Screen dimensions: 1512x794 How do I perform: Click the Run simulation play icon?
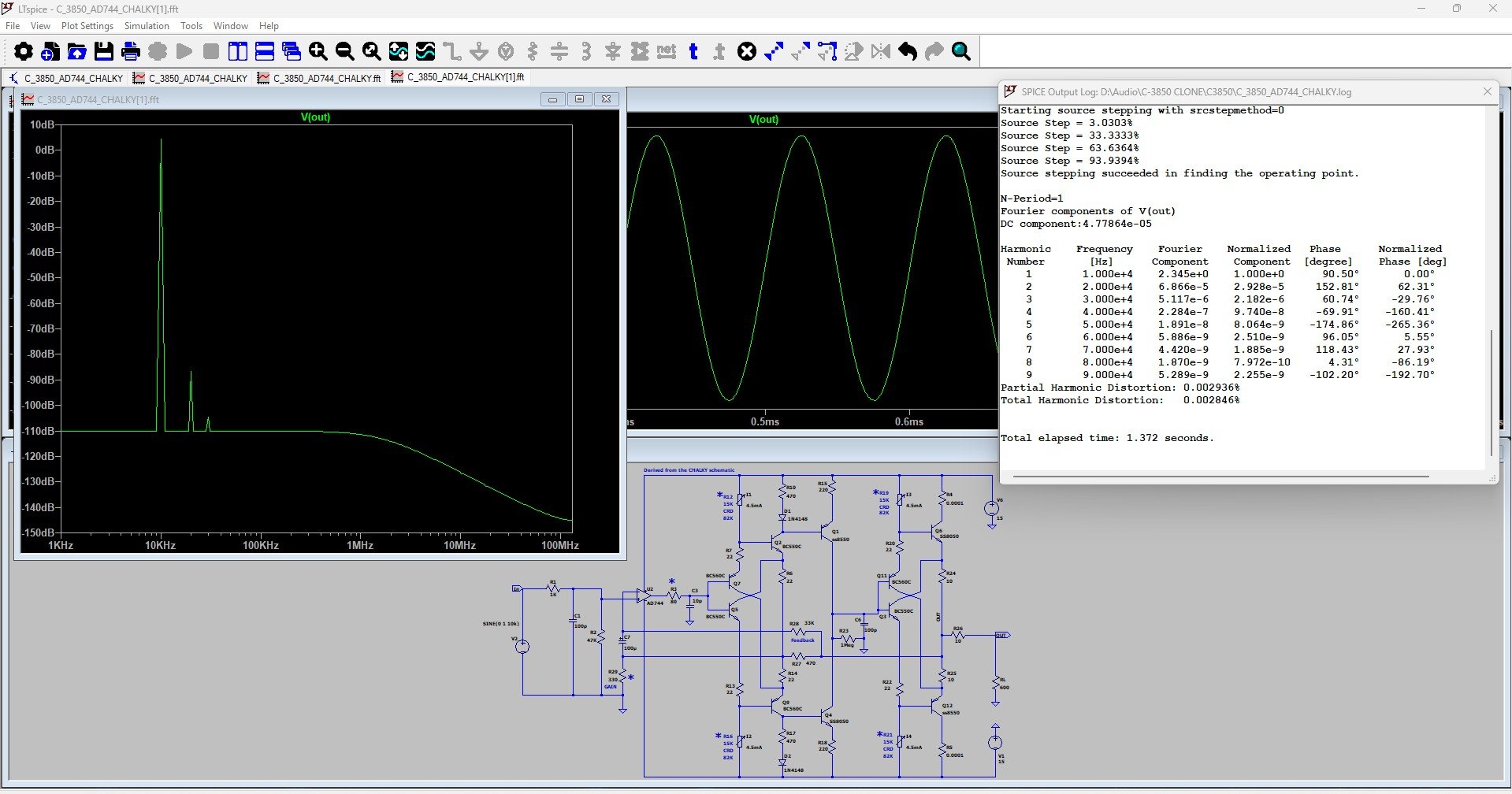point(184,52)
